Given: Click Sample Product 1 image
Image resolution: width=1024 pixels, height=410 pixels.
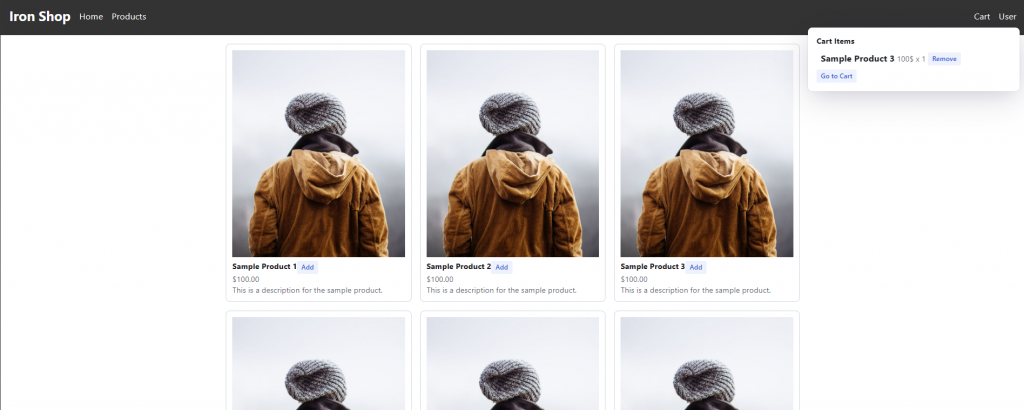Looking at the screenshot, I should (319, 153).
